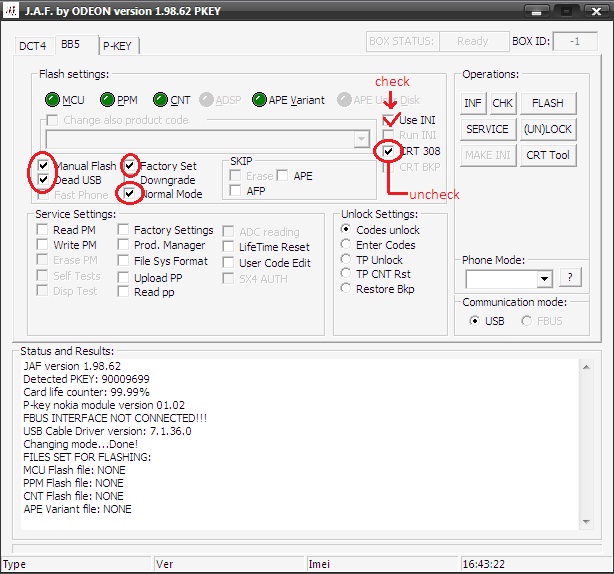
Task: Click the green APE Variant indicator
Action: pos(259,100)
